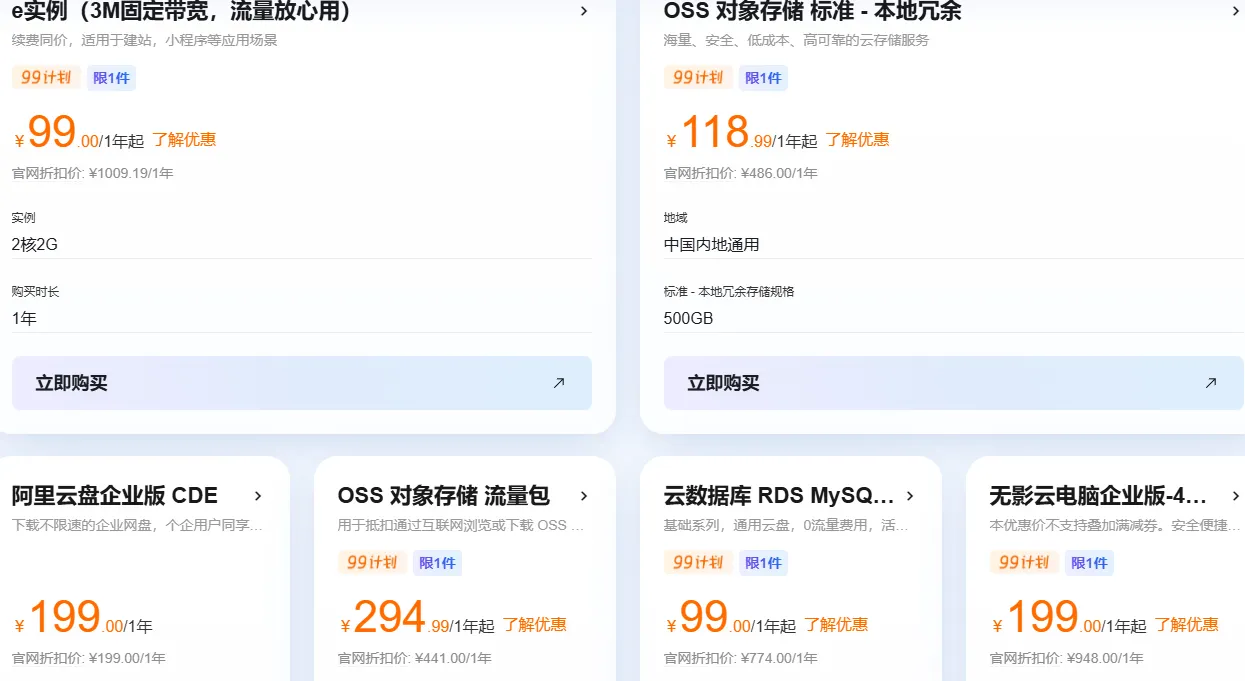Click the ¥99.00/1年起 price on e实例
This screenshot has width=1245, height=681.
click(x=79, y=133)
